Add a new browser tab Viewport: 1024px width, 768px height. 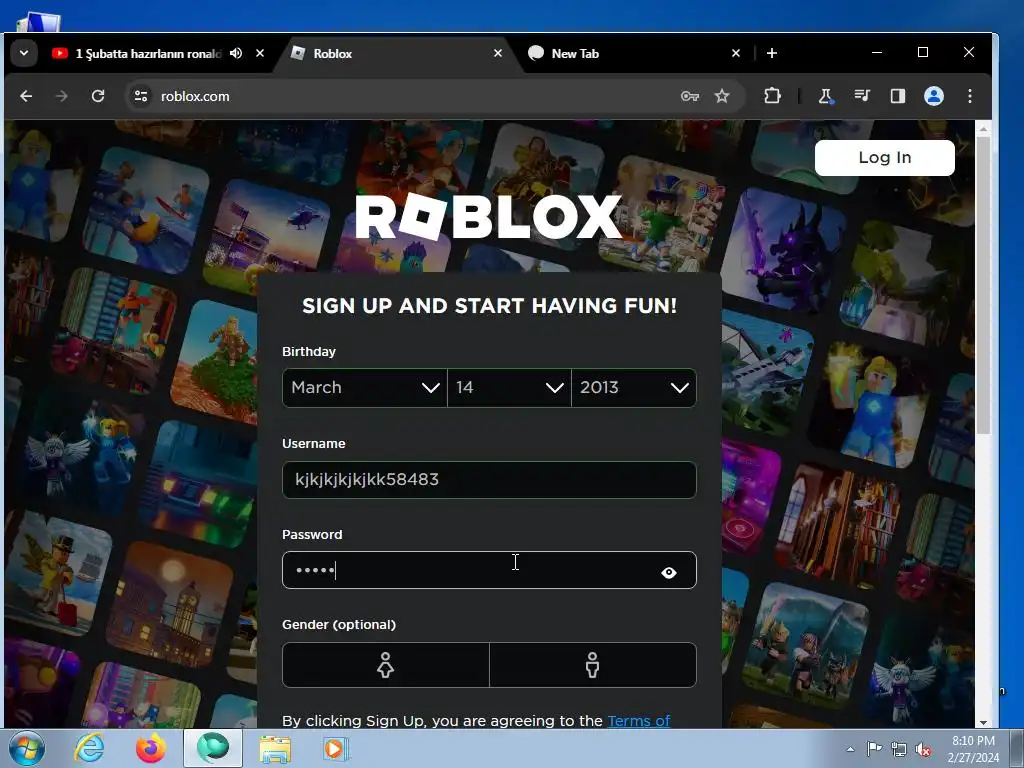click(772, 53)
